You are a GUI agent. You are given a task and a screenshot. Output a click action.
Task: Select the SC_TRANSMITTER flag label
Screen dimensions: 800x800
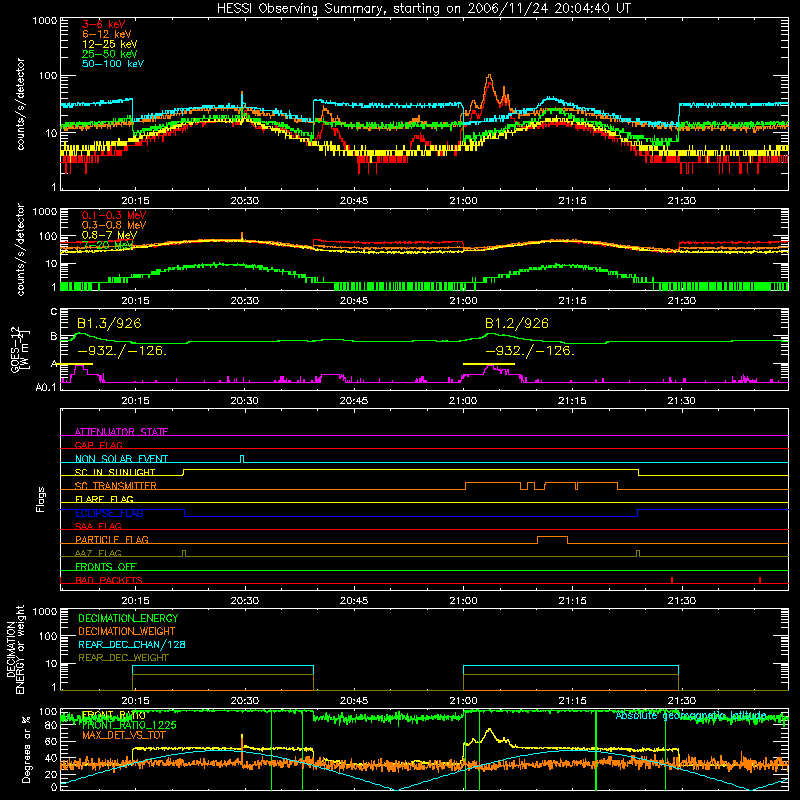point(116,486)
